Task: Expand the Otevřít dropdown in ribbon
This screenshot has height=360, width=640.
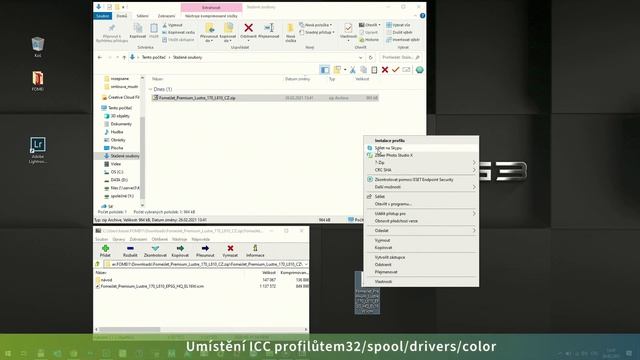Action: (370, 25)
